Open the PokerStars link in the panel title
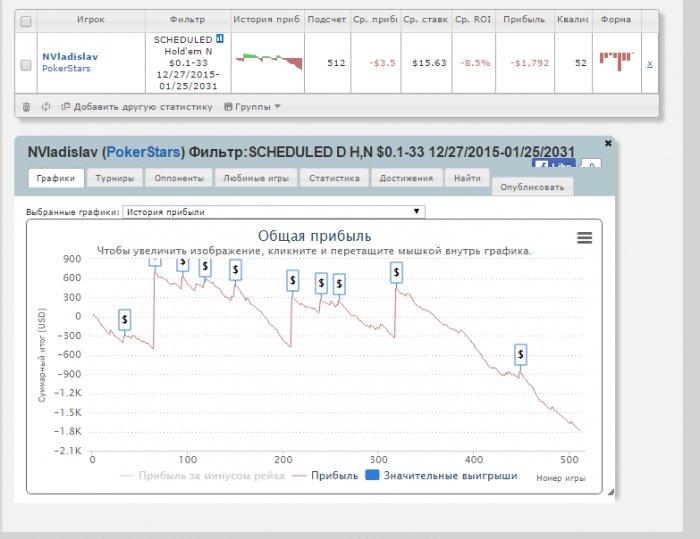Image resolution: width=700 pixels, height=539 pixels. tap(143, 152)
